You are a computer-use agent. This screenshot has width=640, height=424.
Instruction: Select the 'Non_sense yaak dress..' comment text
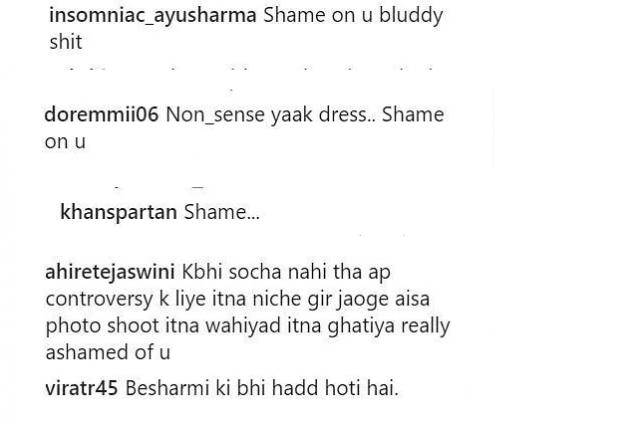(271, 115)
